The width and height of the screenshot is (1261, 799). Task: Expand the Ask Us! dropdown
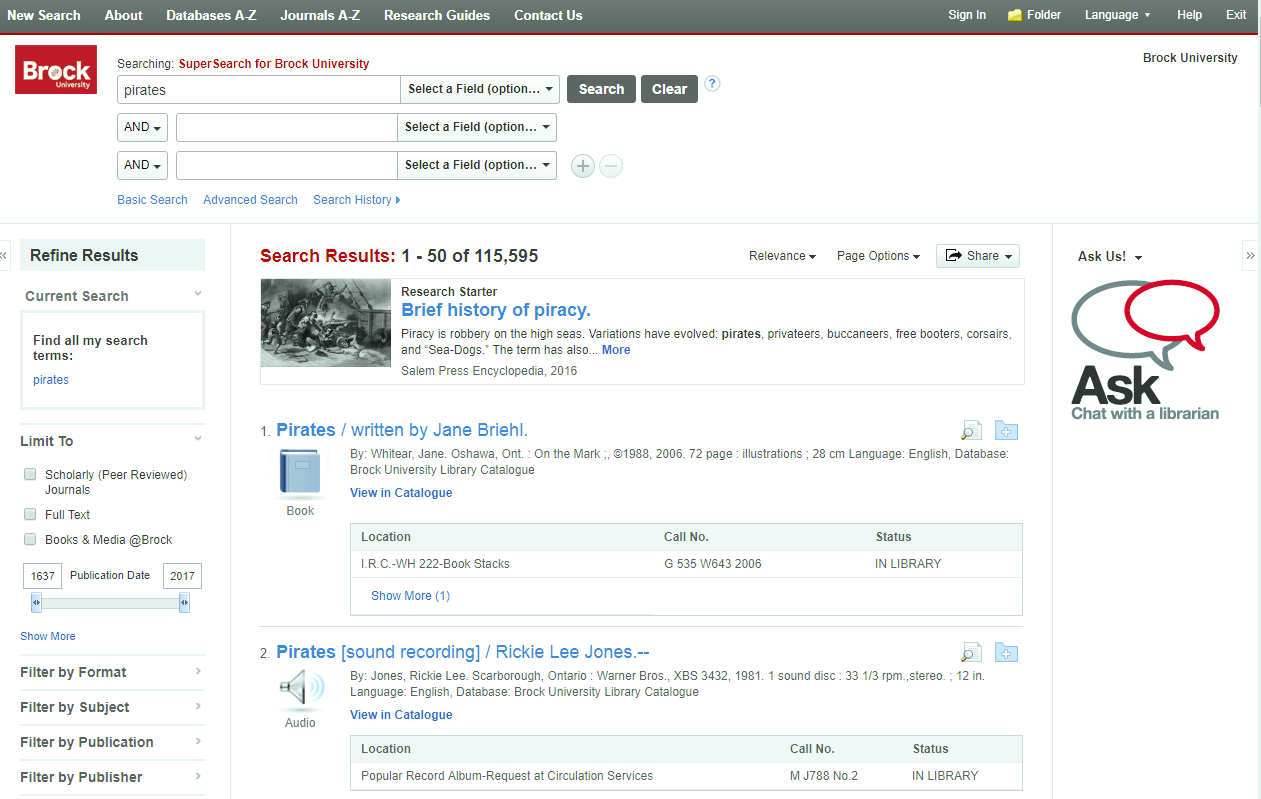click(x=1110, y=257)
